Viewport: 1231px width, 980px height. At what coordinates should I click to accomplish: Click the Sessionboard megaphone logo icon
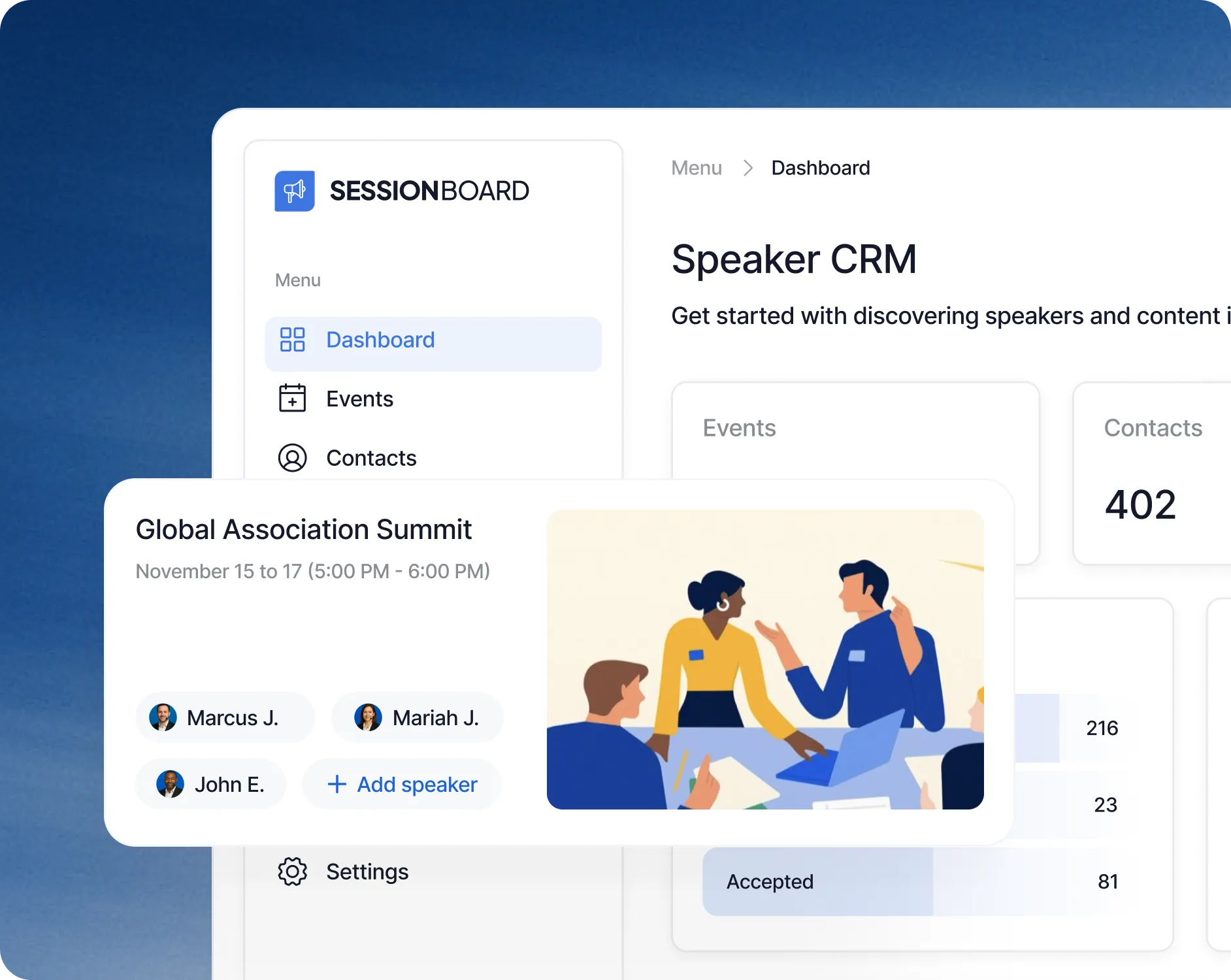tap(294, 190)
